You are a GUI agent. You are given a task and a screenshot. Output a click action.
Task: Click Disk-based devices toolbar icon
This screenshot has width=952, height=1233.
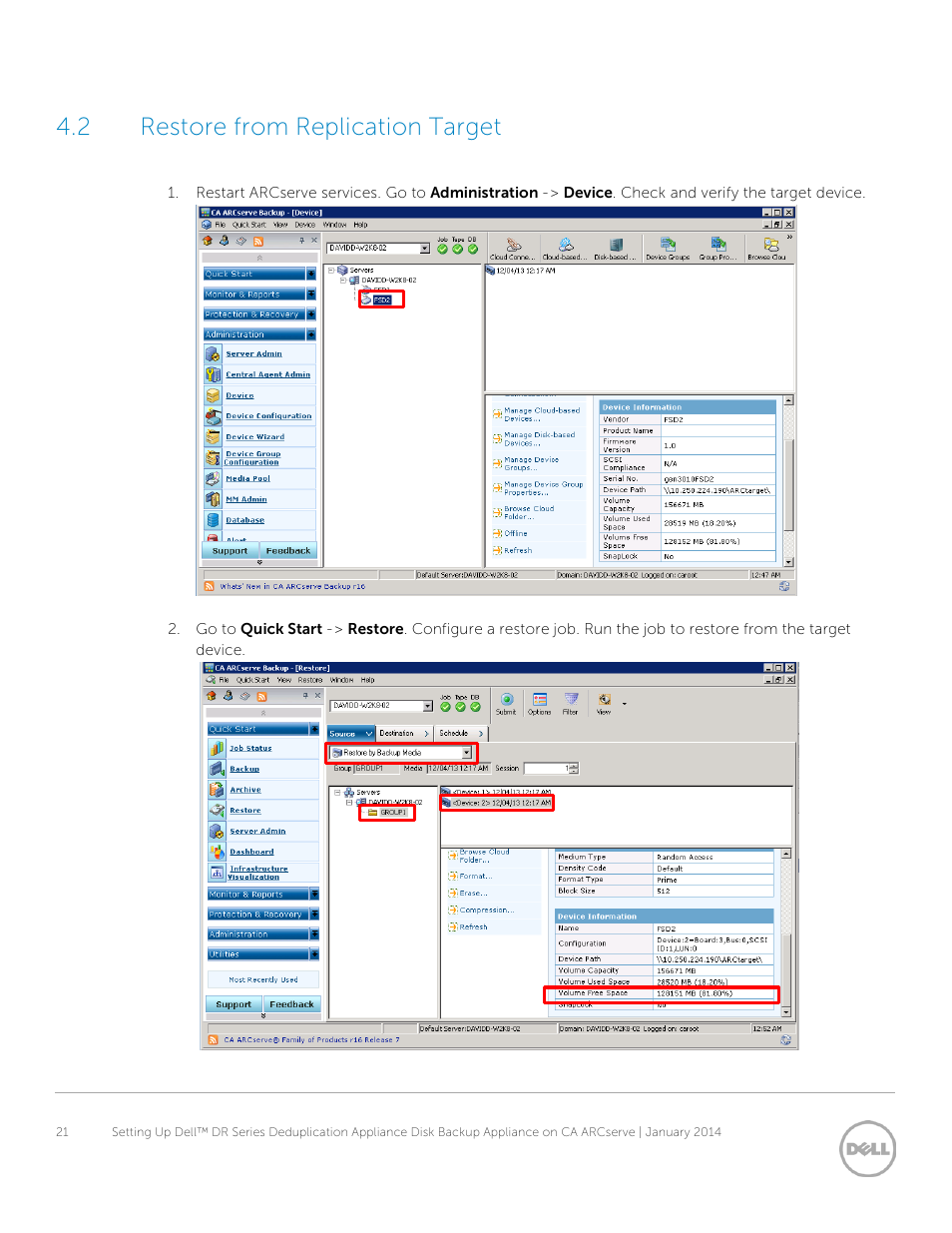[616, 245]
